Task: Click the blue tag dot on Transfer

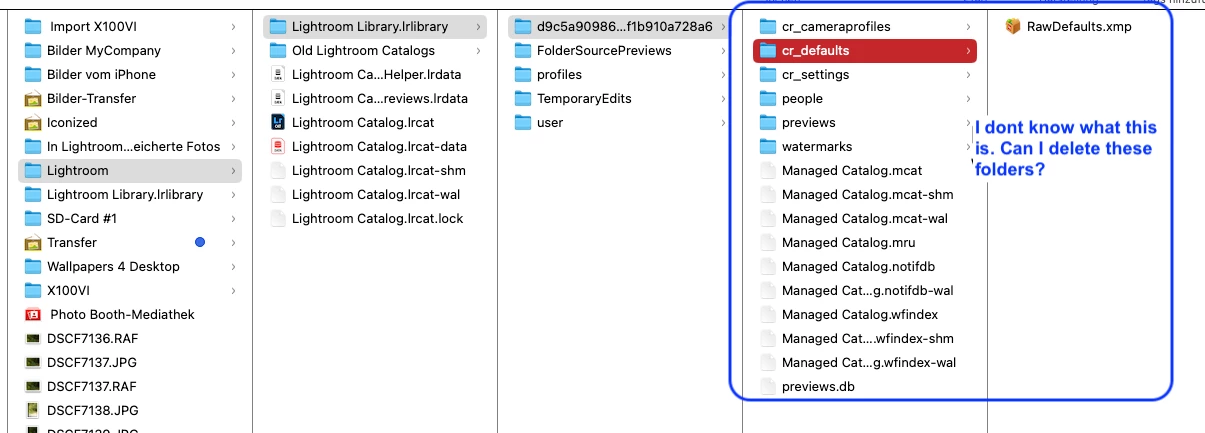Action: [200, 242]
